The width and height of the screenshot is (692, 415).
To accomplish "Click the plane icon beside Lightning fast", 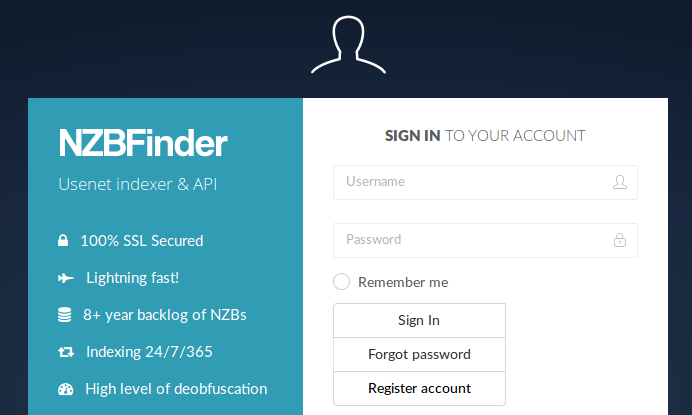I will pos(66,278).
